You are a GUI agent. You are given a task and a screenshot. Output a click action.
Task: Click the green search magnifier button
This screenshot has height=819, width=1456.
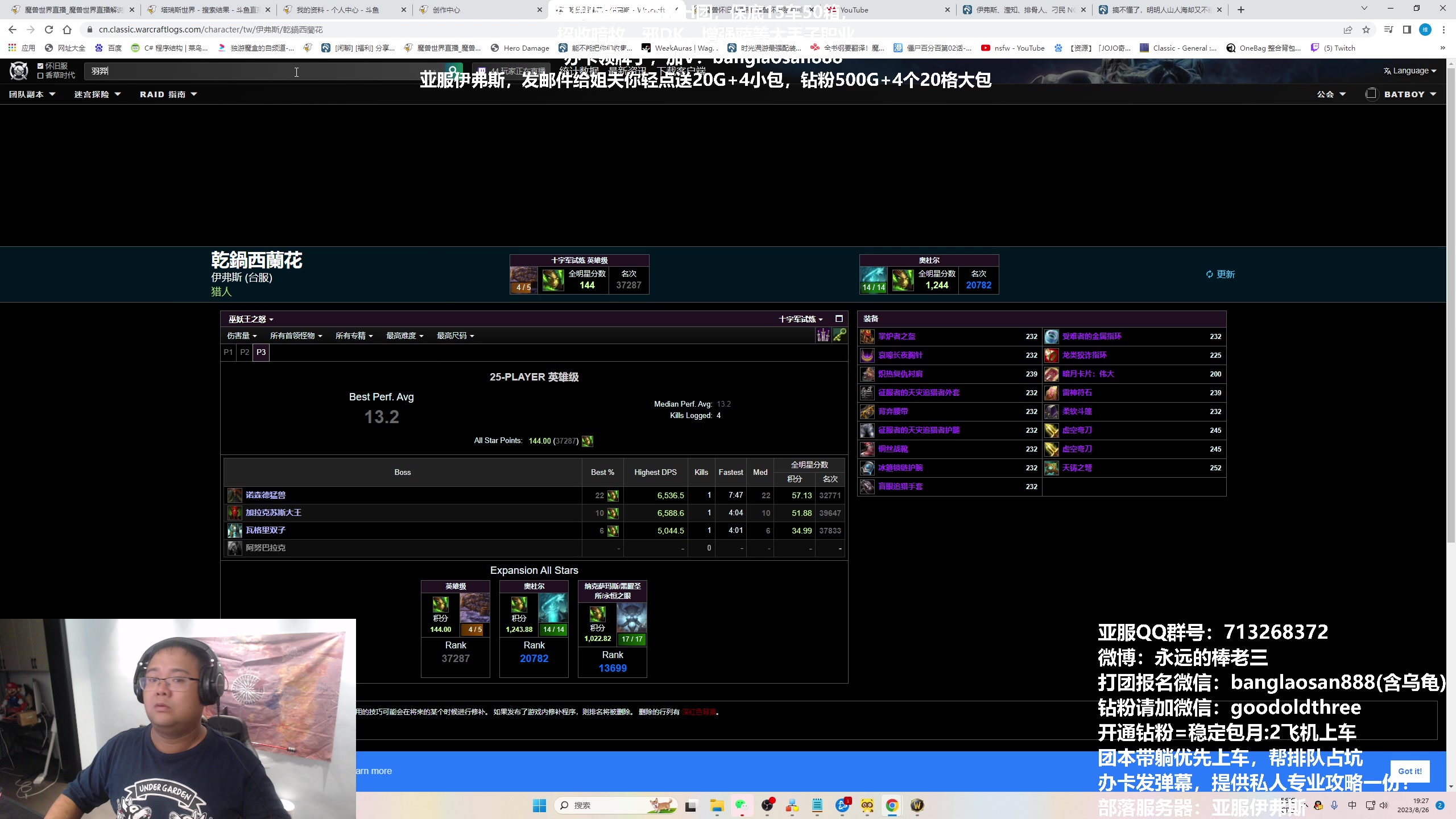[453, 71]
